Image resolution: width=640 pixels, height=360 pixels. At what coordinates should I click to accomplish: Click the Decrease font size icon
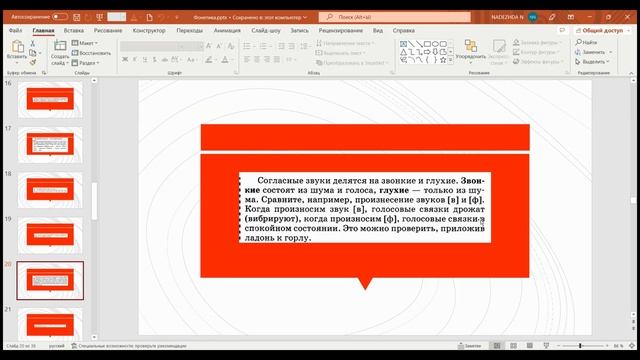[x=220, y=46]
